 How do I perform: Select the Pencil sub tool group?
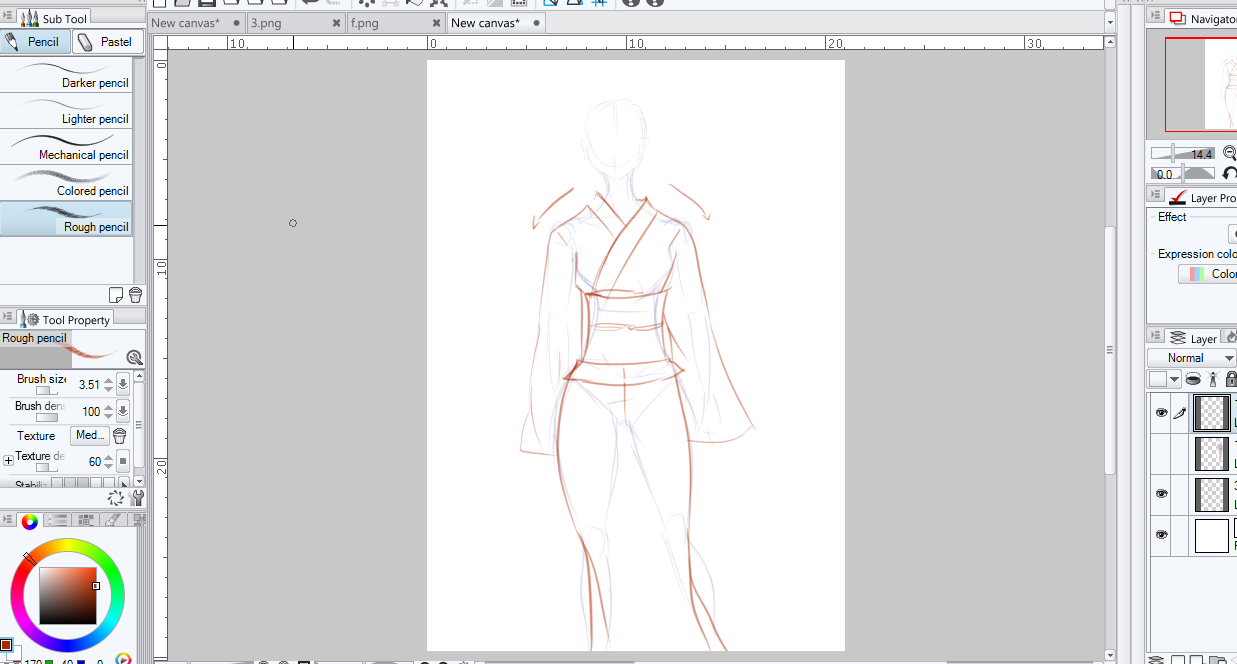(x=35, y=42)
